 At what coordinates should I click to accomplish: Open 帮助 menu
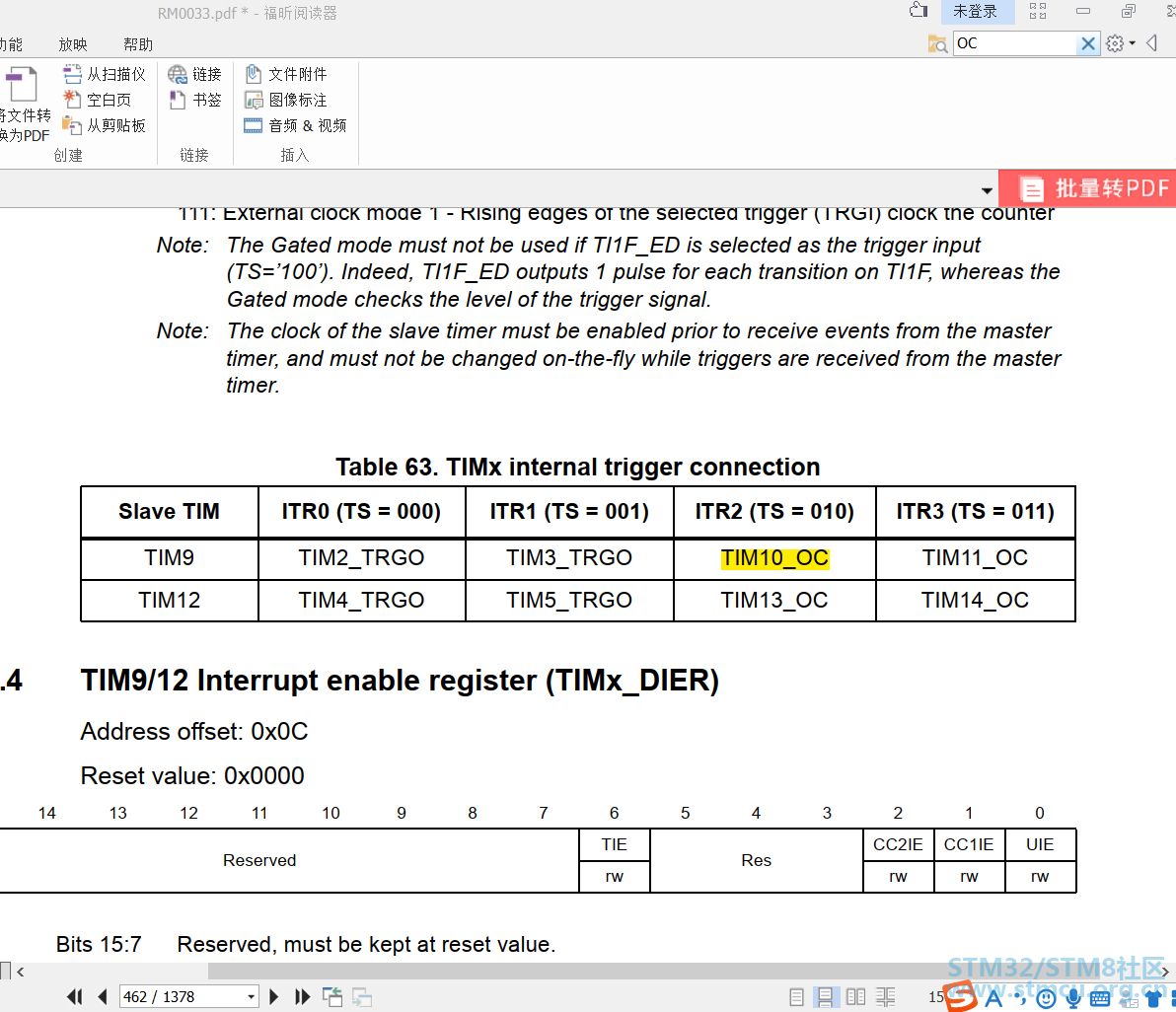[138, 44]
